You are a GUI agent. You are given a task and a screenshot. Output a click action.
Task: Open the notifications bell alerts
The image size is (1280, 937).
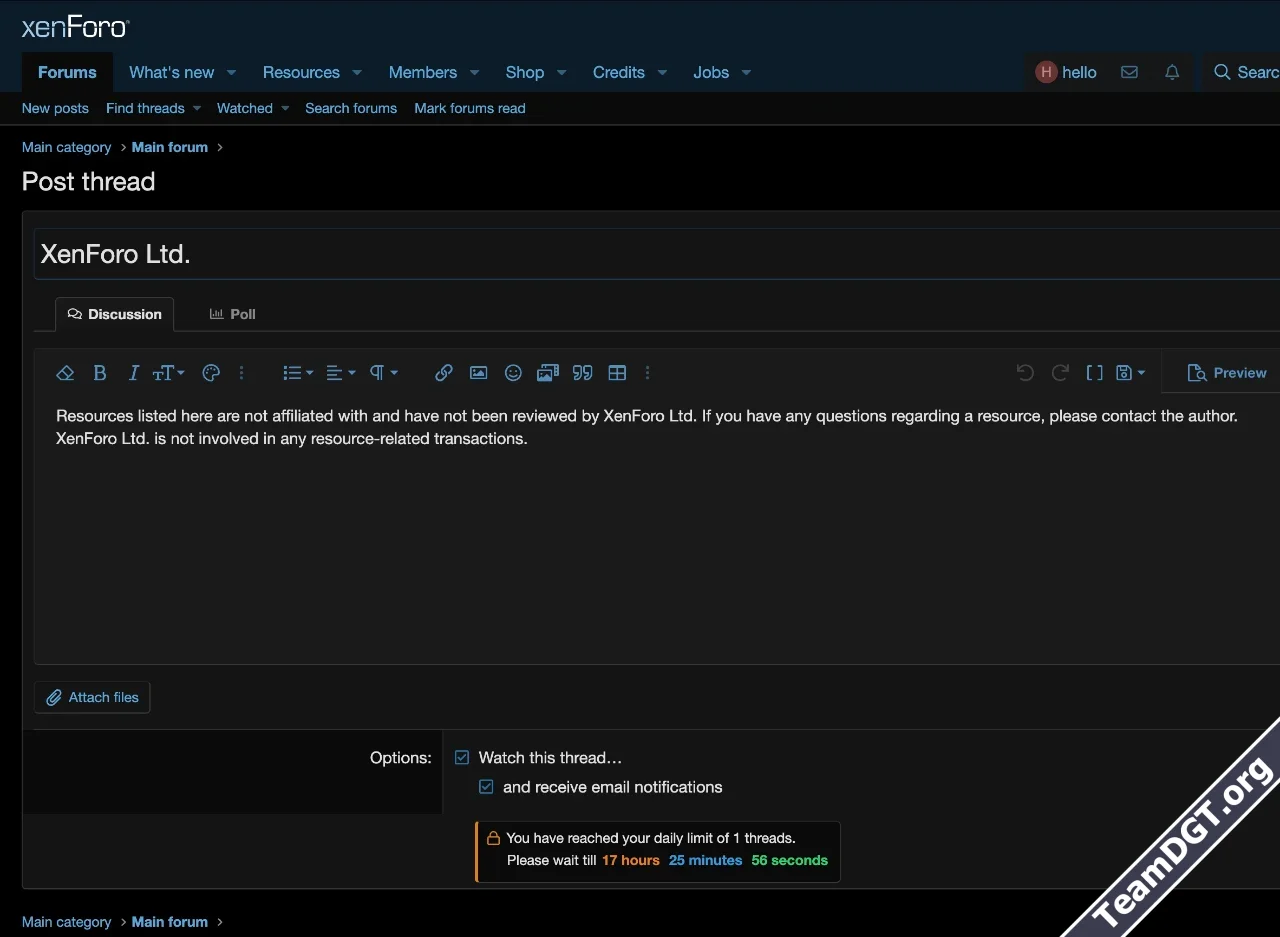pyautogui.click(x=1172, y=72)
